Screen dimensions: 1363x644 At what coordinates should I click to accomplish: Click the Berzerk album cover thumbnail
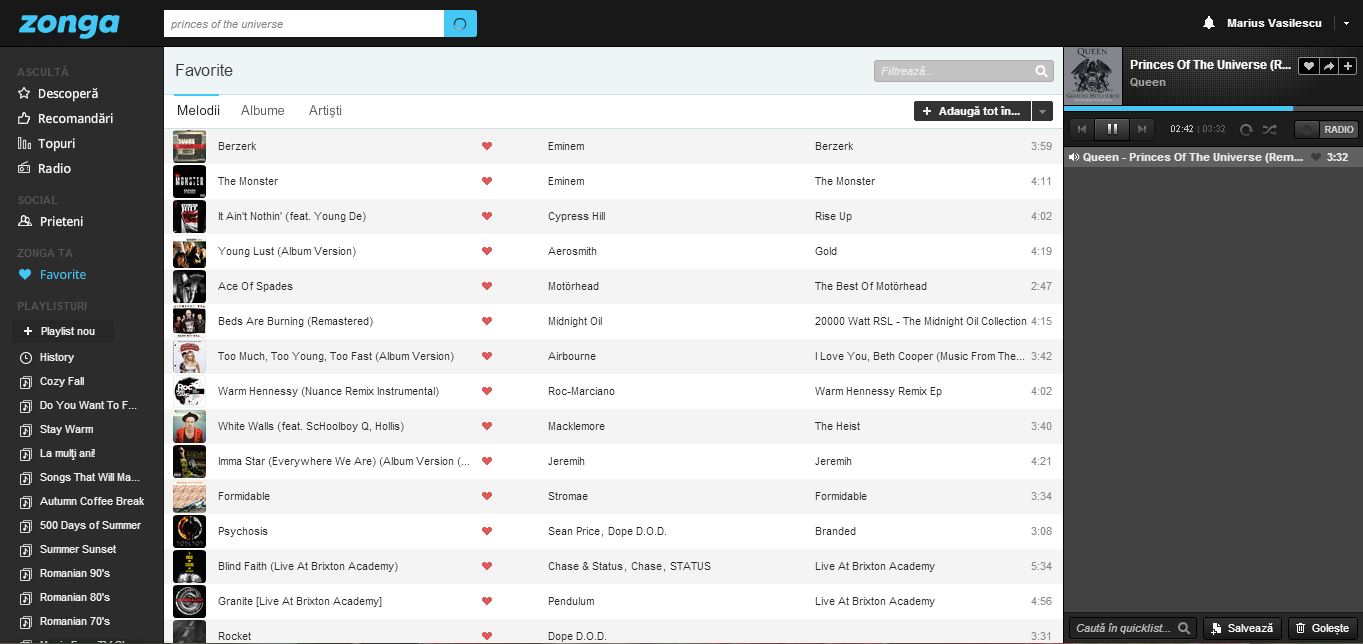[x=189, y=146]
